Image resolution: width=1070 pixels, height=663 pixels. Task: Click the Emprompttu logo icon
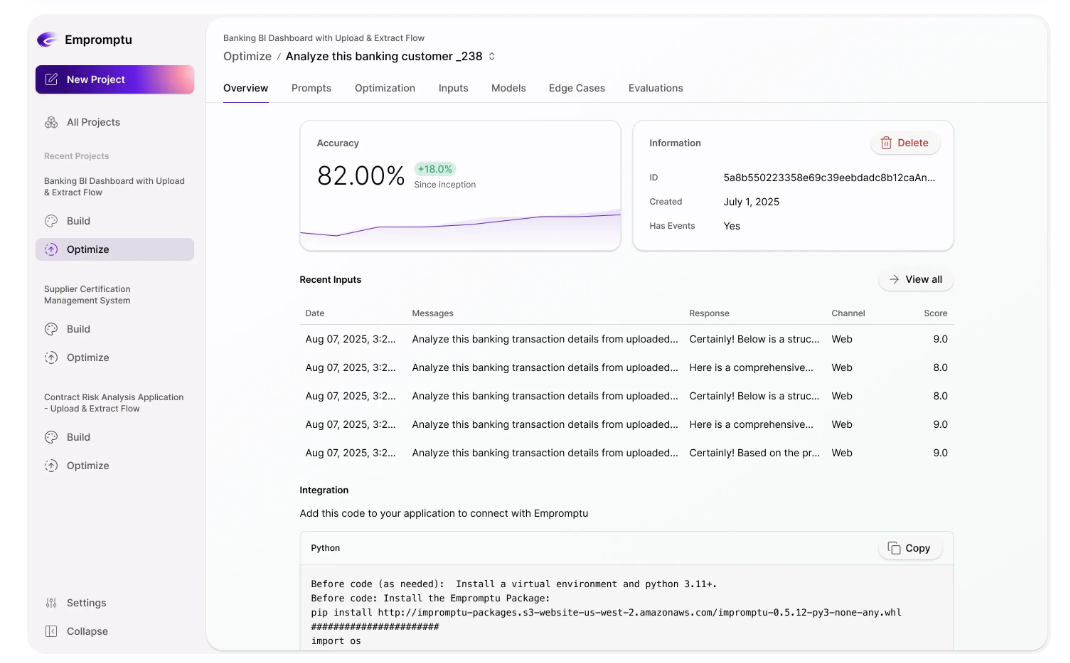click(46, 40)
